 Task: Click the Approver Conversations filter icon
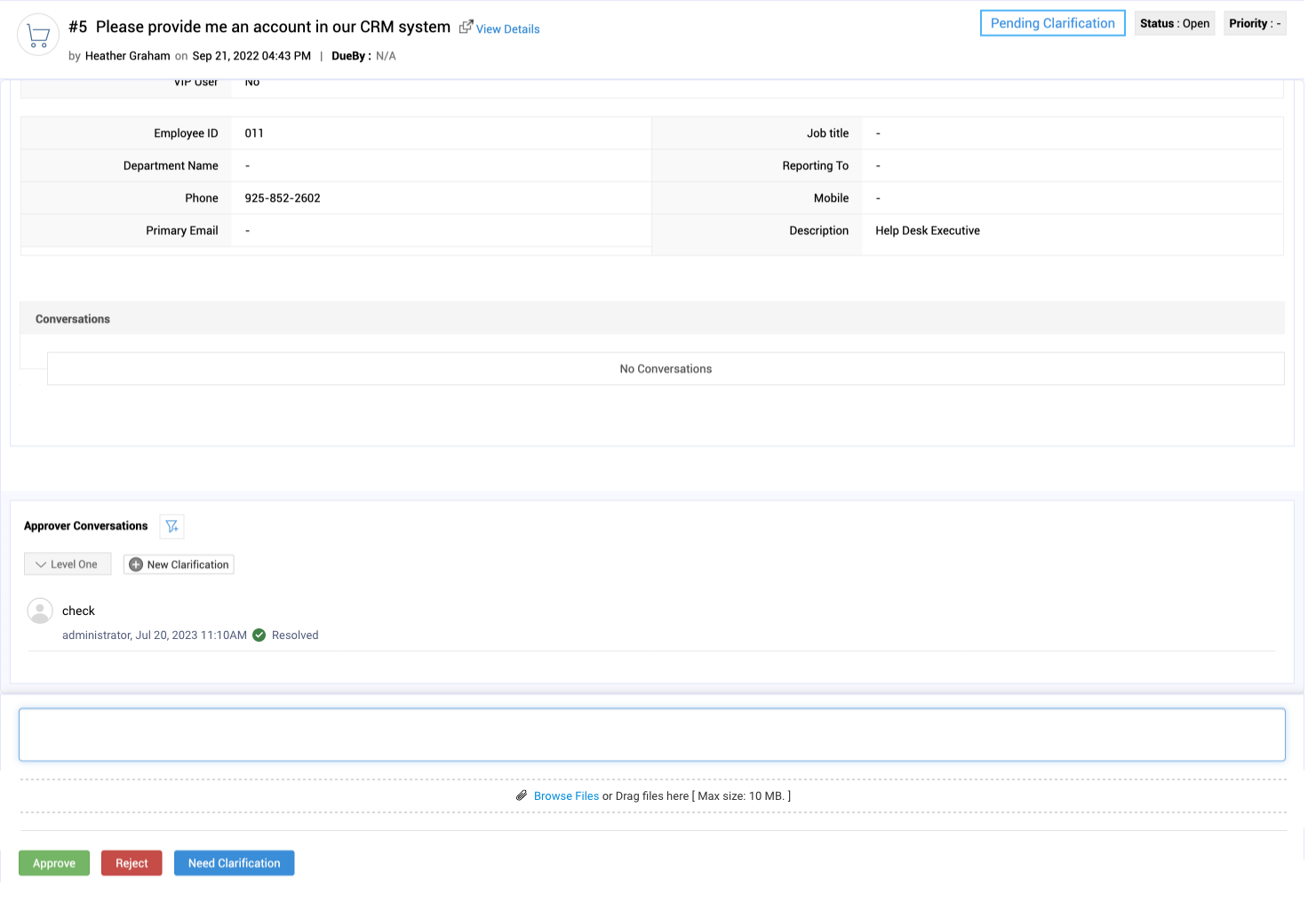(x=171, y=526)
